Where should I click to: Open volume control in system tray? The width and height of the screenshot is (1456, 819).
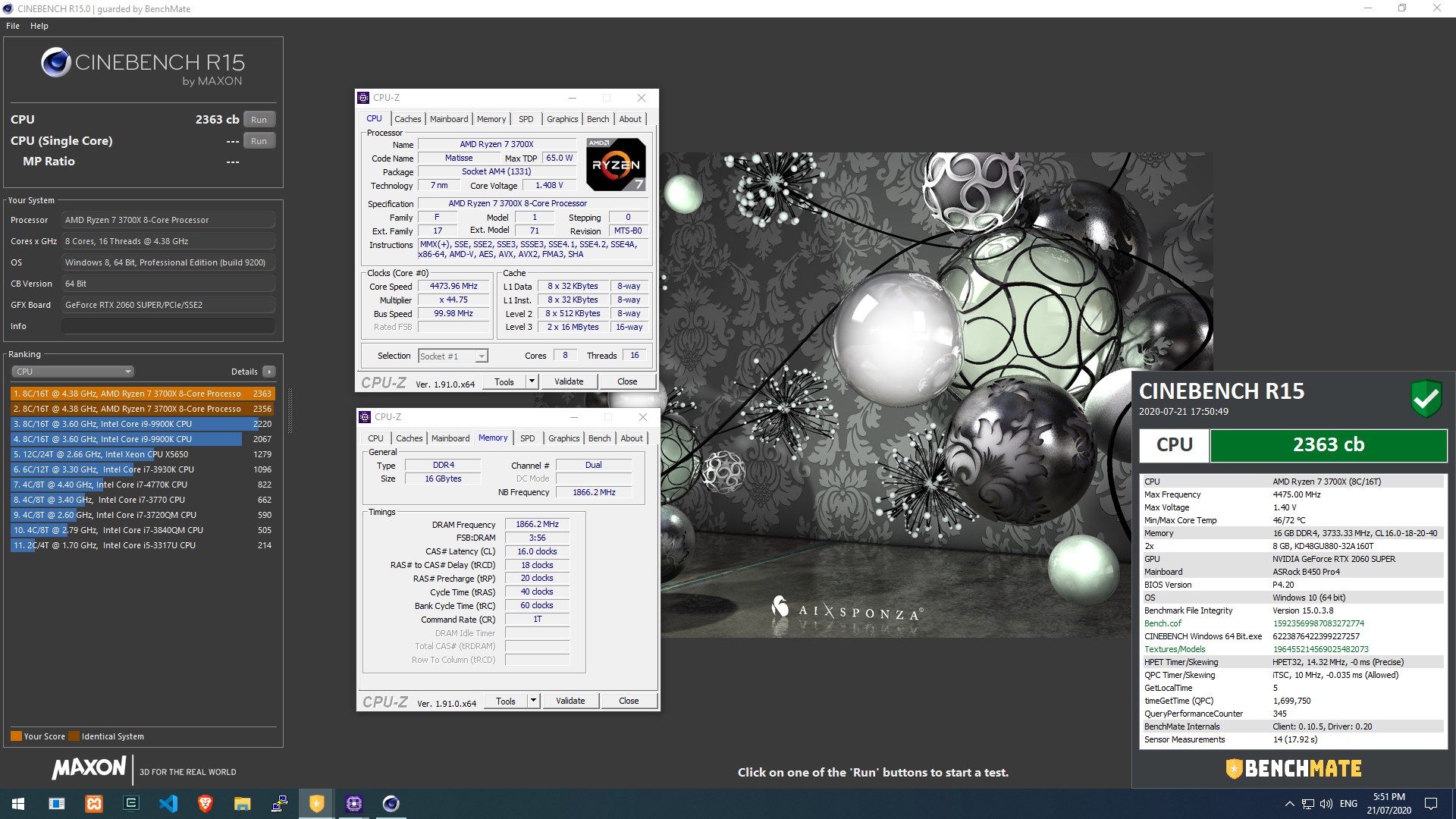(x=1326, y=804)
